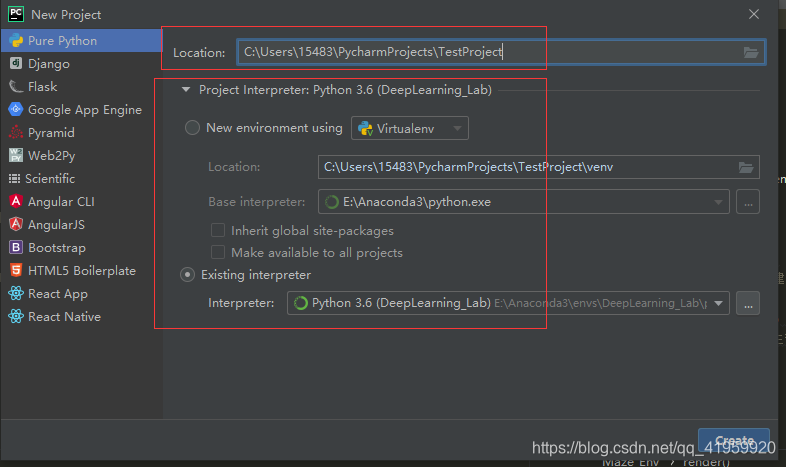The height and width of the screenshot is (467, 786).
Task: Click ellipsis button beside existing Interpreter
Action: click(x=748, y=303)
